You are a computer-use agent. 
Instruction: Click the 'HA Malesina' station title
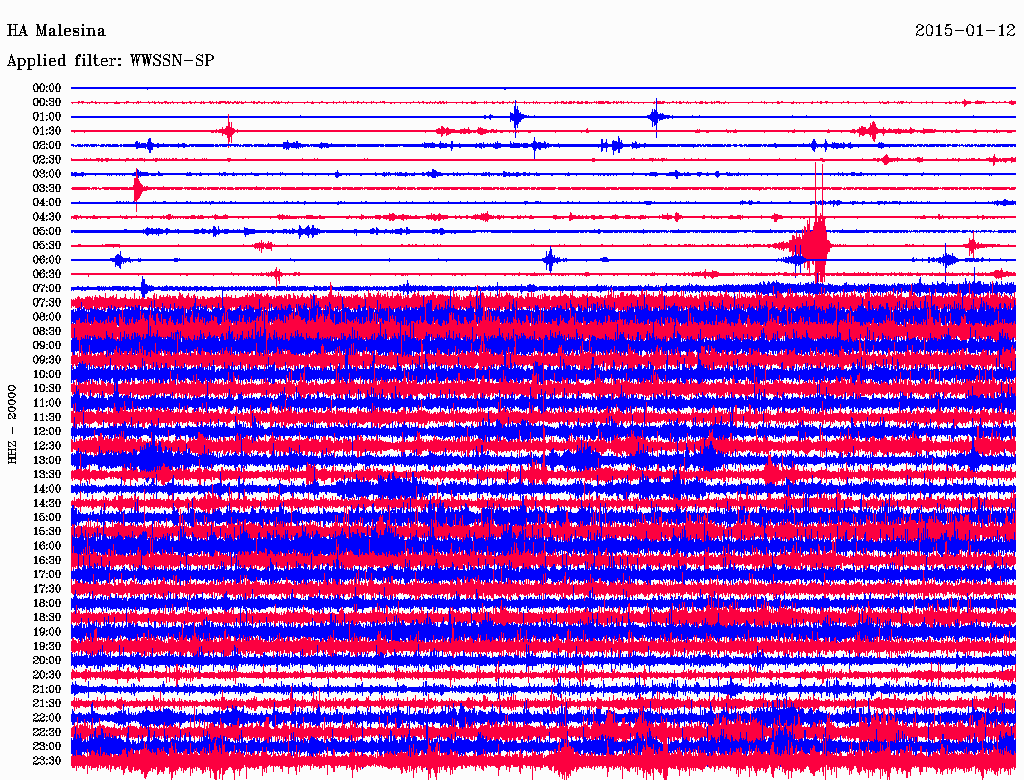coord(56,31)
